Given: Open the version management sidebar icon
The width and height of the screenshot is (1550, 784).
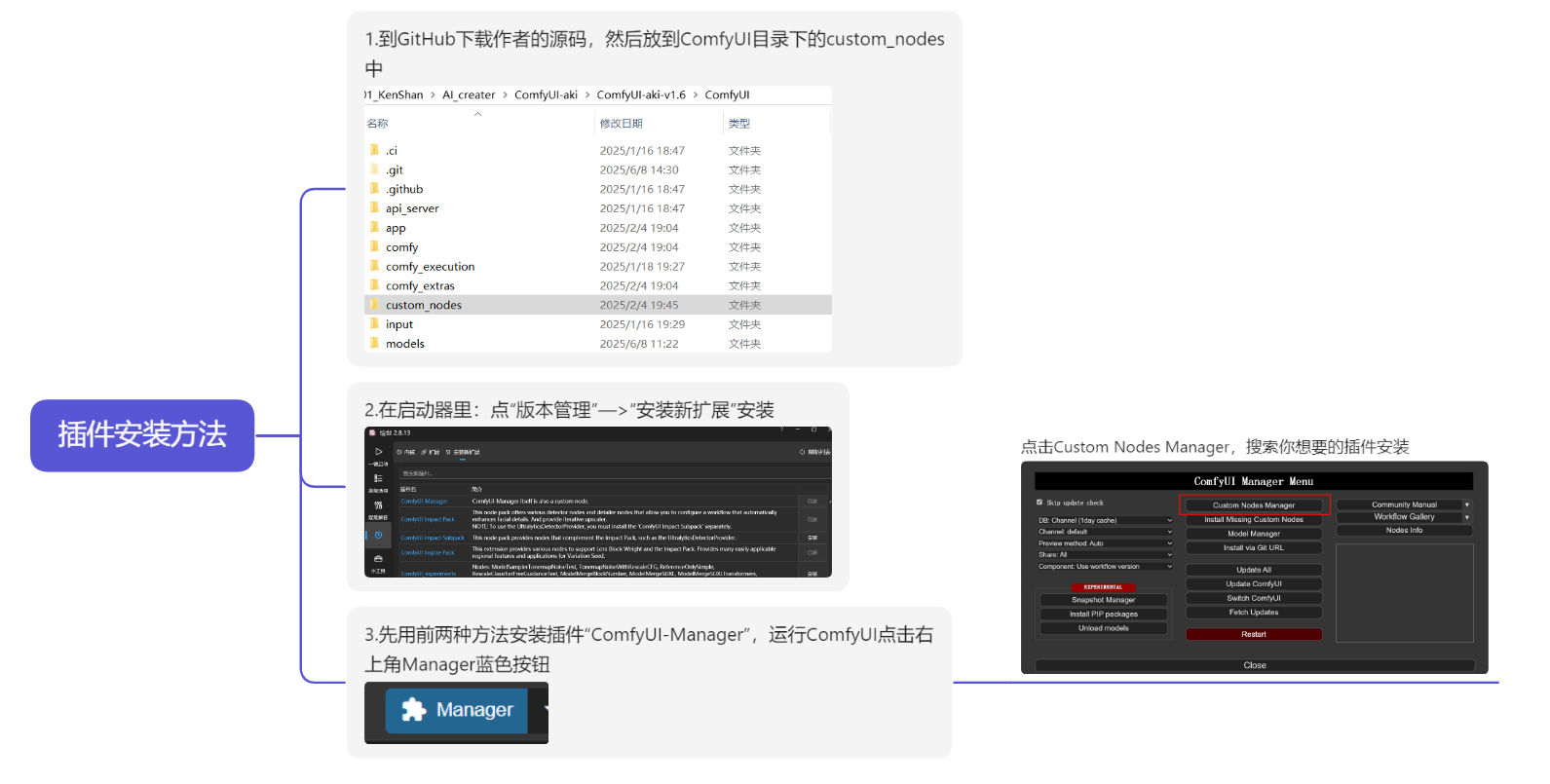Looking at the screenshot, I should [378, 535].
